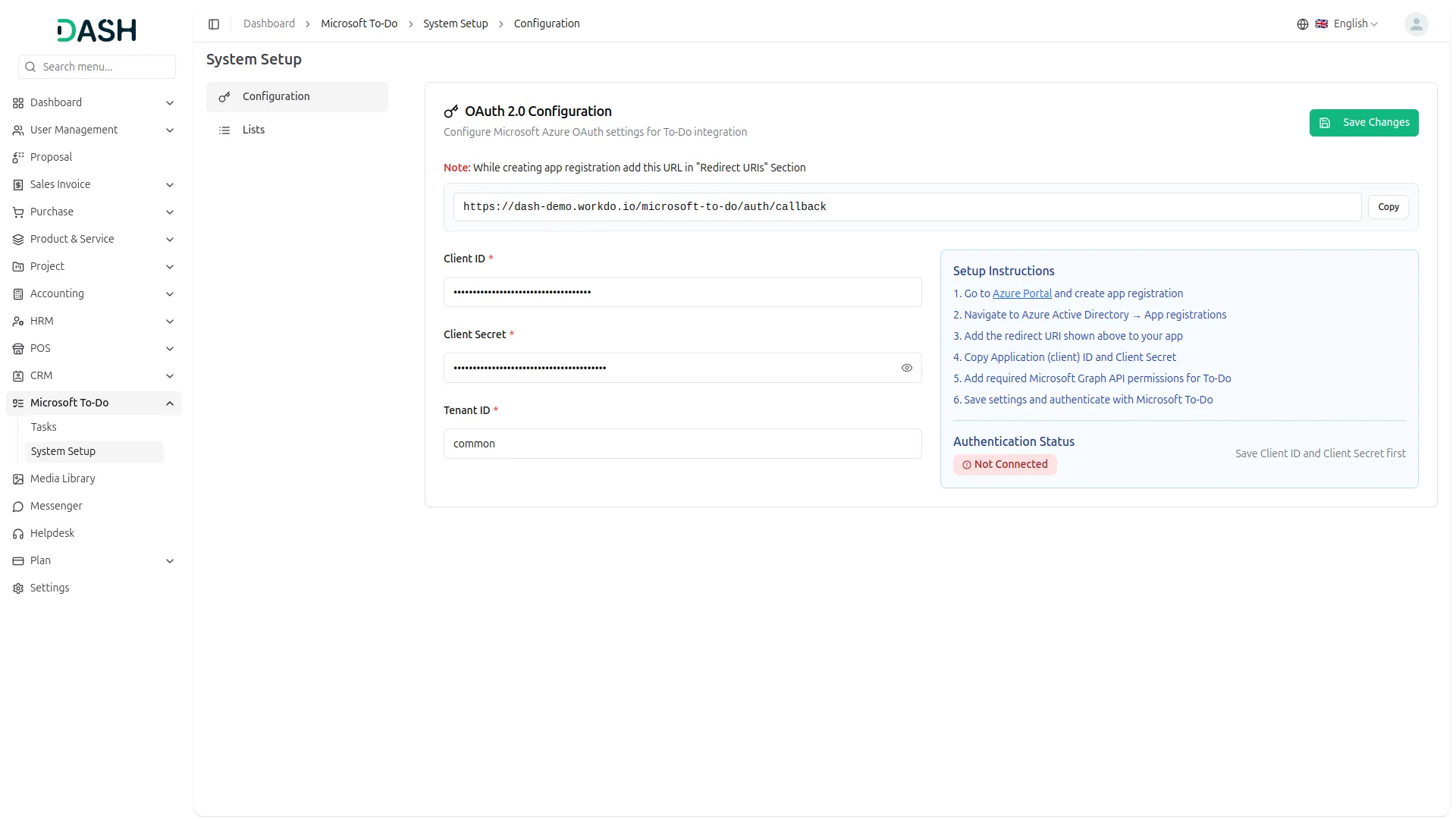Go to Dashboard breadcrumb
This screenshot has height=819, width=1456.
(269, 24)
